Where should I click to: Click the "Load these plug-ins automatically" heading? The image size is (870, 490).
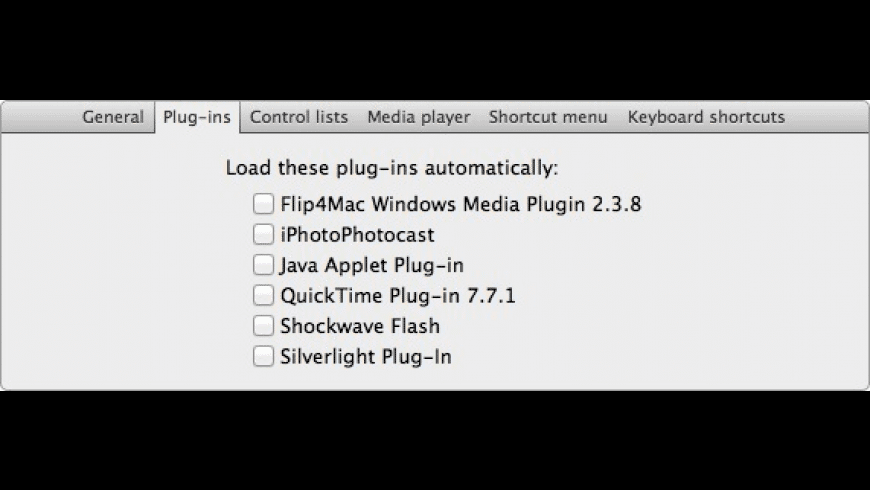click(x=392, y=167)
